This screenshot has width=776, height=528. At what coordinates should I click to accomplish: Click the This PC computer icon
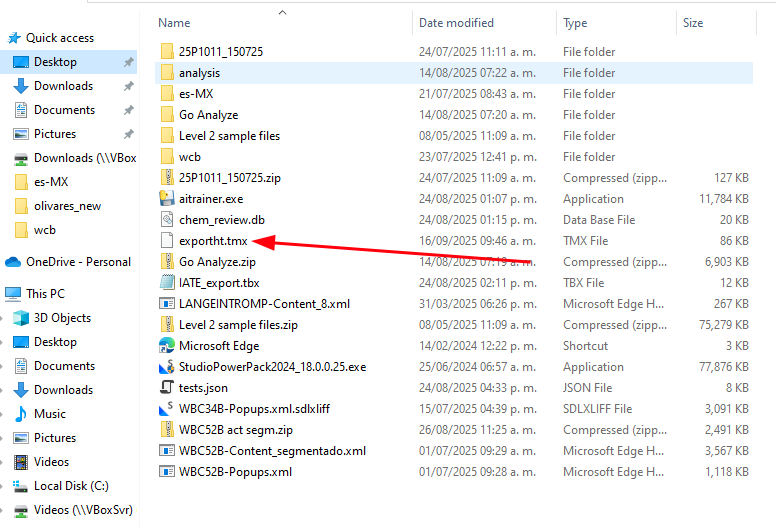(13, 294)
